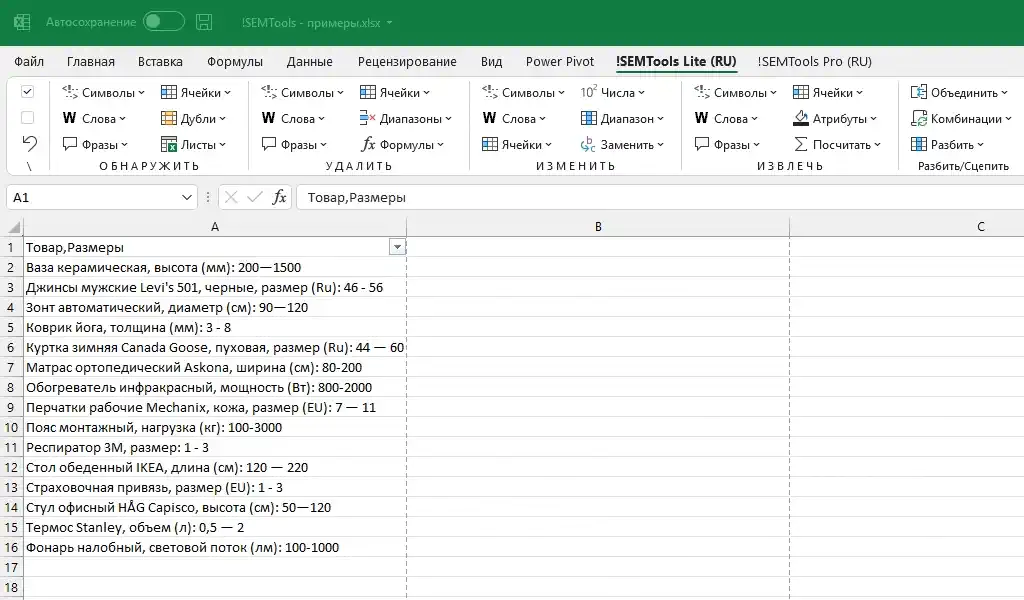The width and height of the screenshot is (1024, 600).
Task: Open Слова in the УДАЛИТЬ group
Action: [293, 119]
